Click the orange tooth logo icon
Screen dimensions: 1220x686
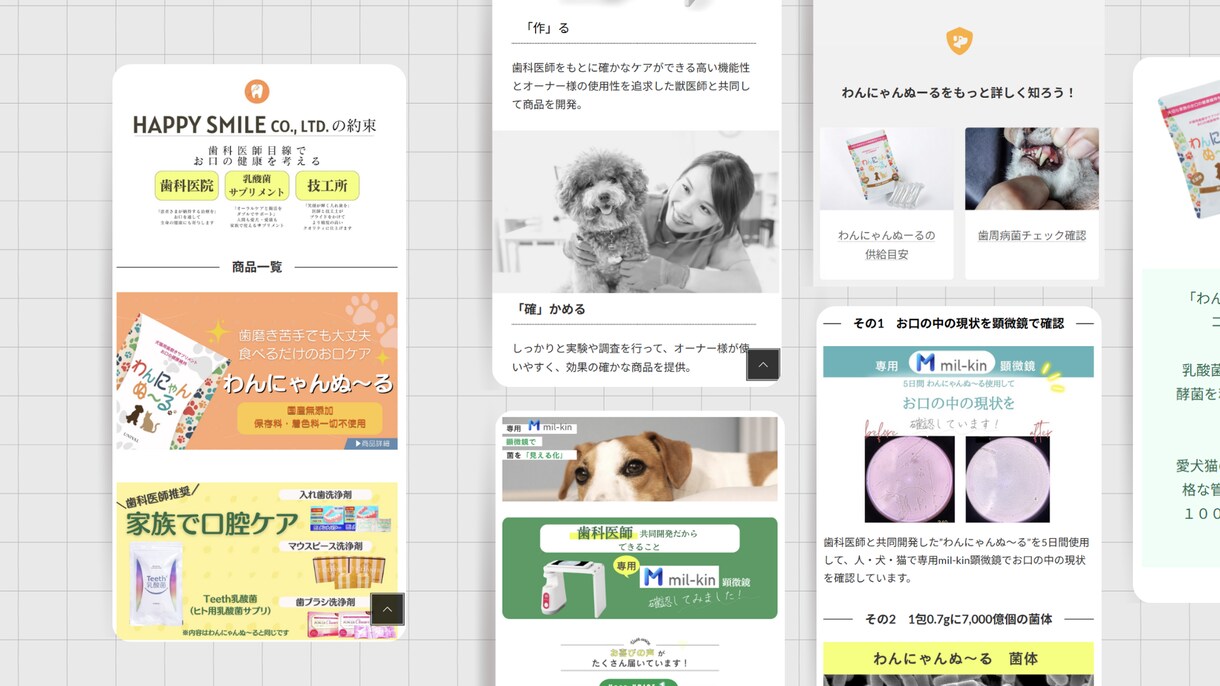[x=257, y=91]
